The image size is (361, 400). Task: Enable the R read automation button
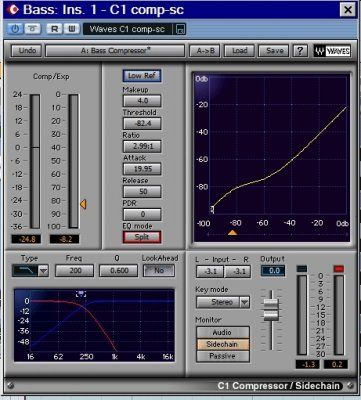[54, 29]
